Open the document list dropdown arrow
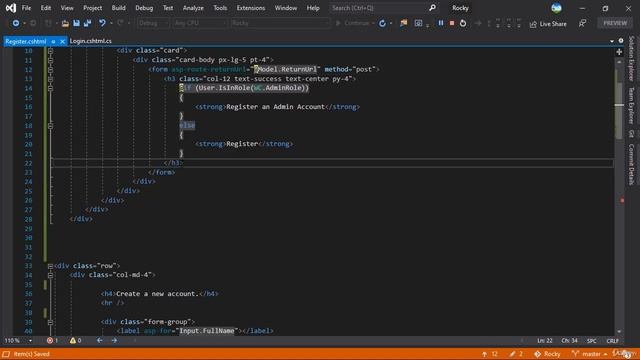This screenshot has height=360, width=640. coord(611,41)
